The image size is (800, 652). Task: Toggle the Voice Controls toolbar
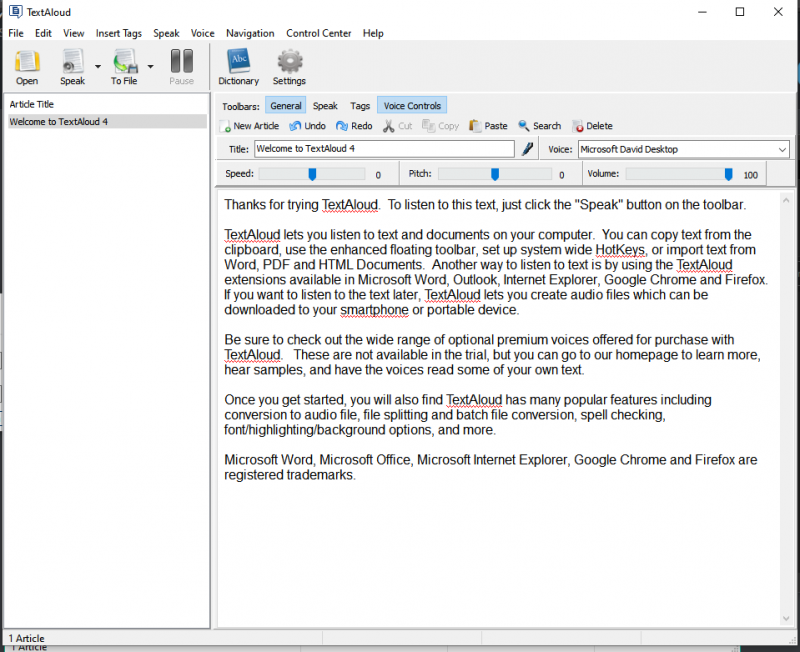412,106
